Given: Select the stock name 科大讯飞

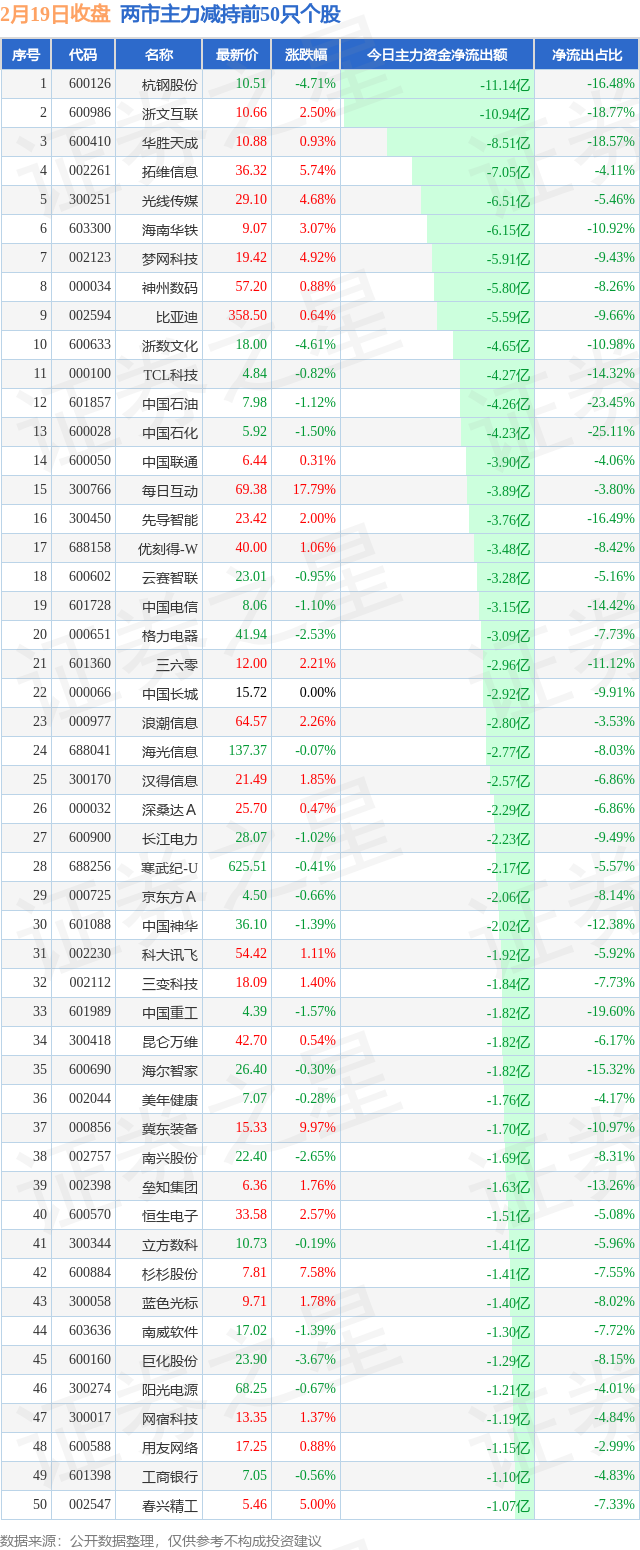Looking at the screenshot, I should click(x=170, y=955).
